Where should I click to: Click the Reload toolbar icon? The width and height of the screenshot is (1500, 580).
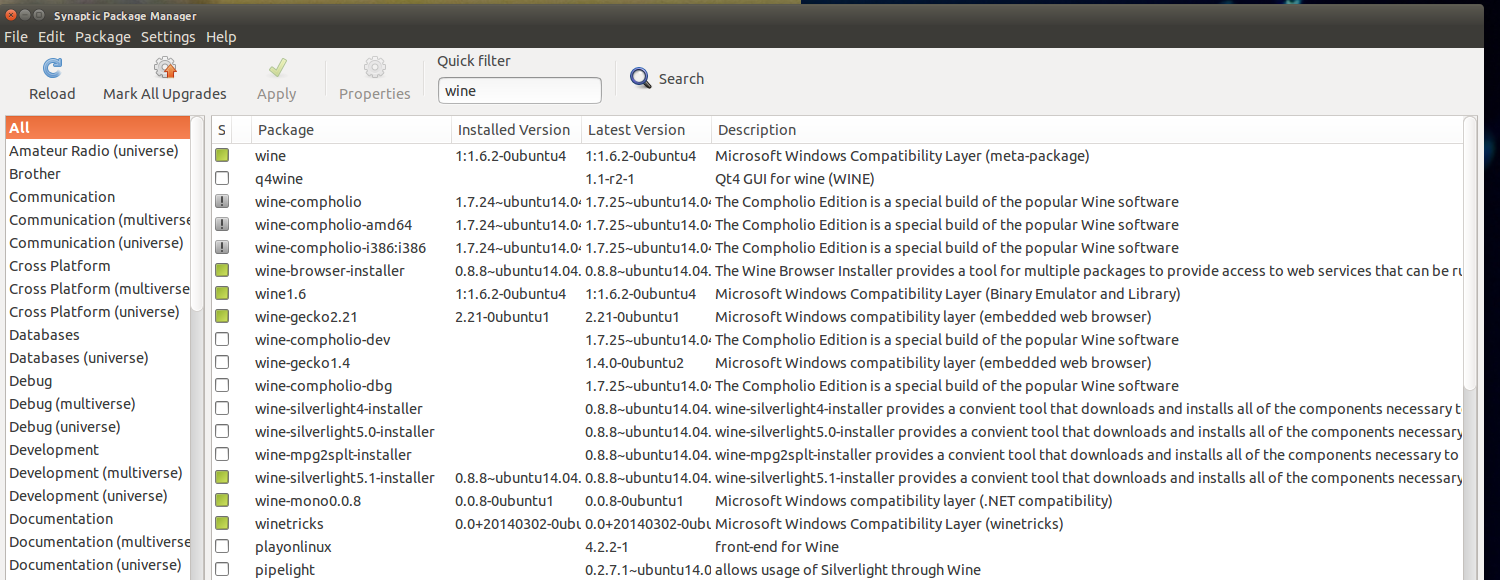pyautogui.click(x=52, y=68)
